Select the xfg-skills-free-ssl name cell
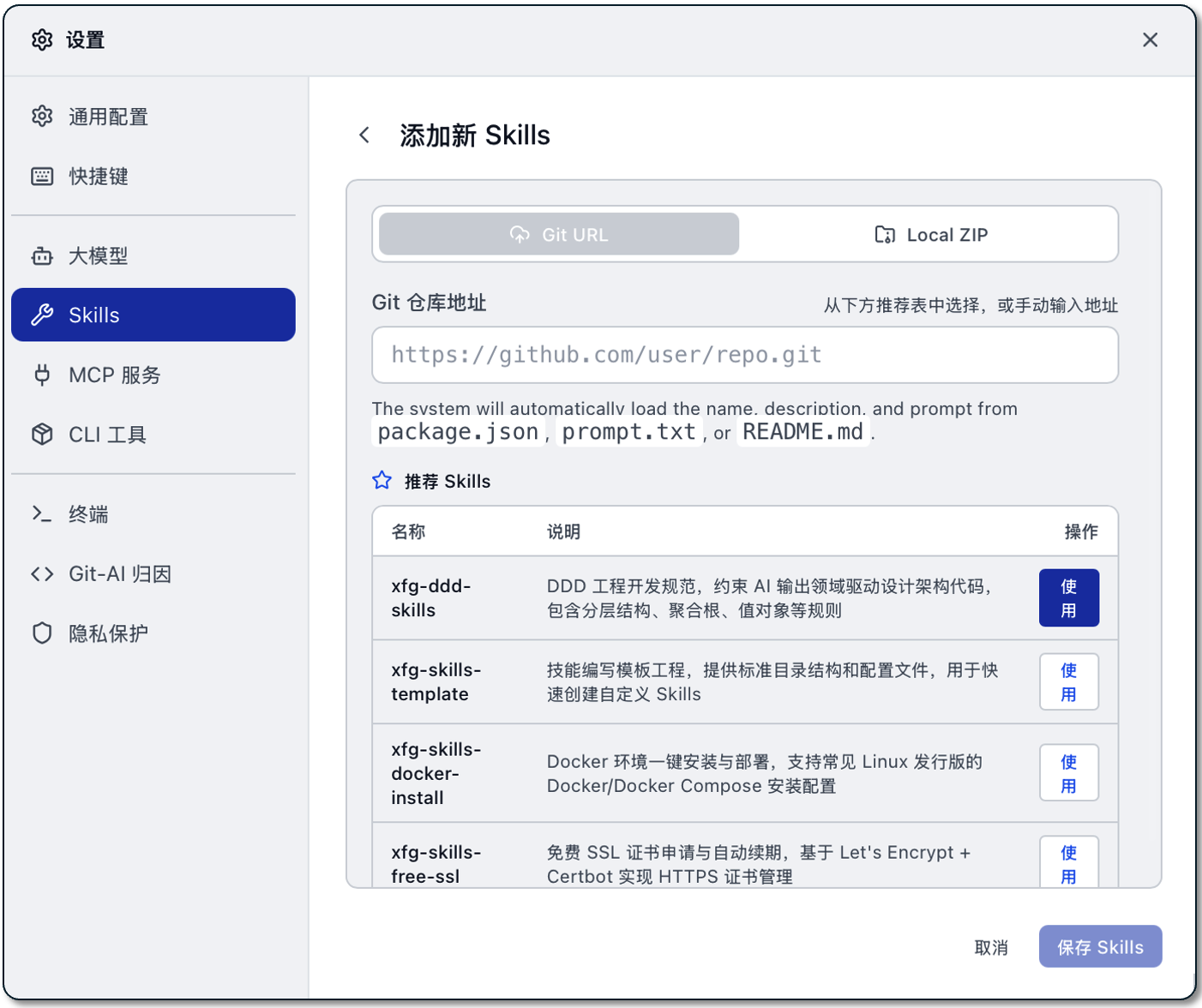This screenshot has height=1008, width=1202. click(x=436, y=865)
